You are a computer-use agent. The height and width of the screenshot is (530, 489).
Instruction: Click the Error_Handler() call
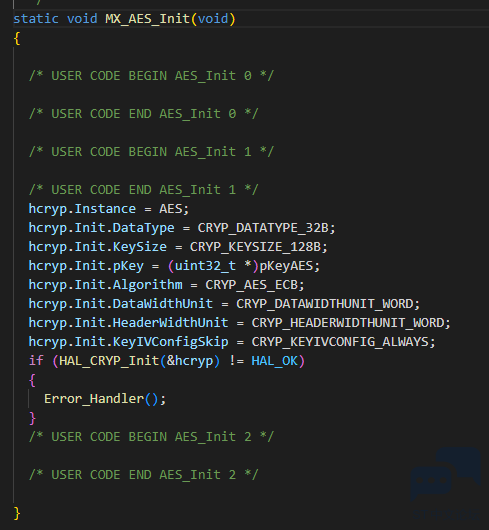click(105, 399)
